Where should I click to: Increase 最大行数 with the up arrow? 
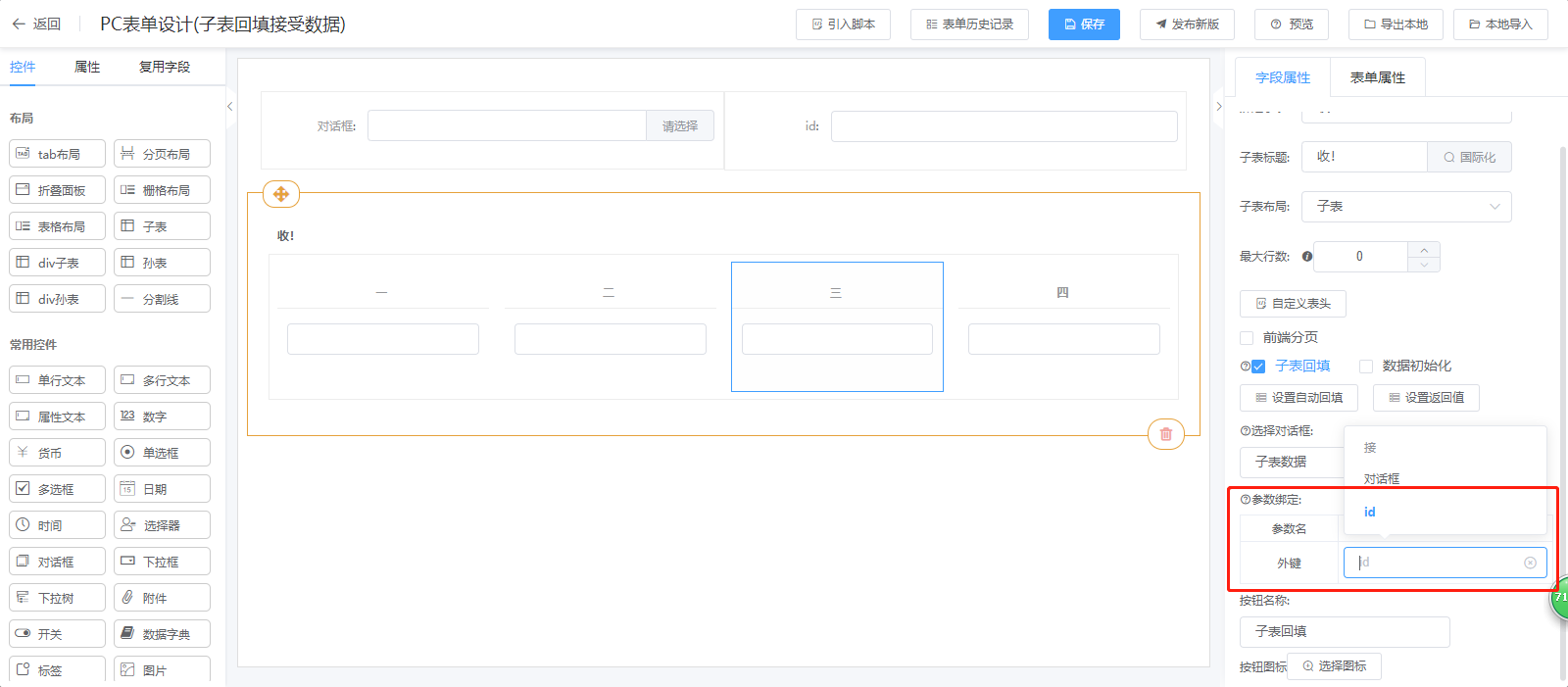click(x=1424, y=250)
